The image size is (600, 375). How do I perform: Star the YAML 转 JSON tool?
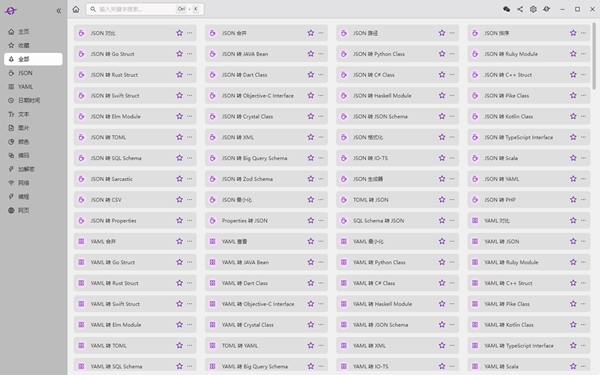(x=573, y=241)
